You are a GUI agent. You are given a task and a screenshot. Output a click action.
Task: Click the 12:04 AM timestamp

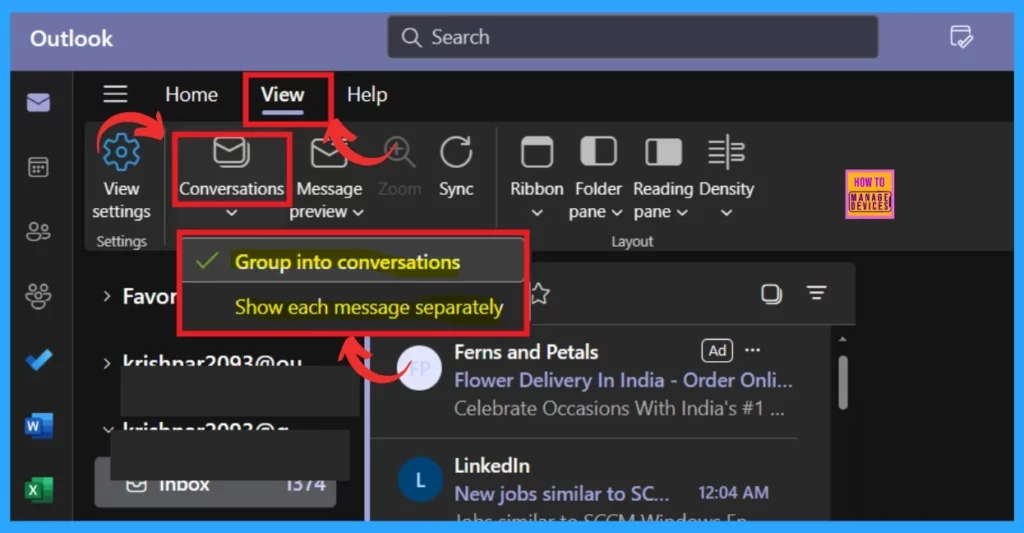coord(733,493)
